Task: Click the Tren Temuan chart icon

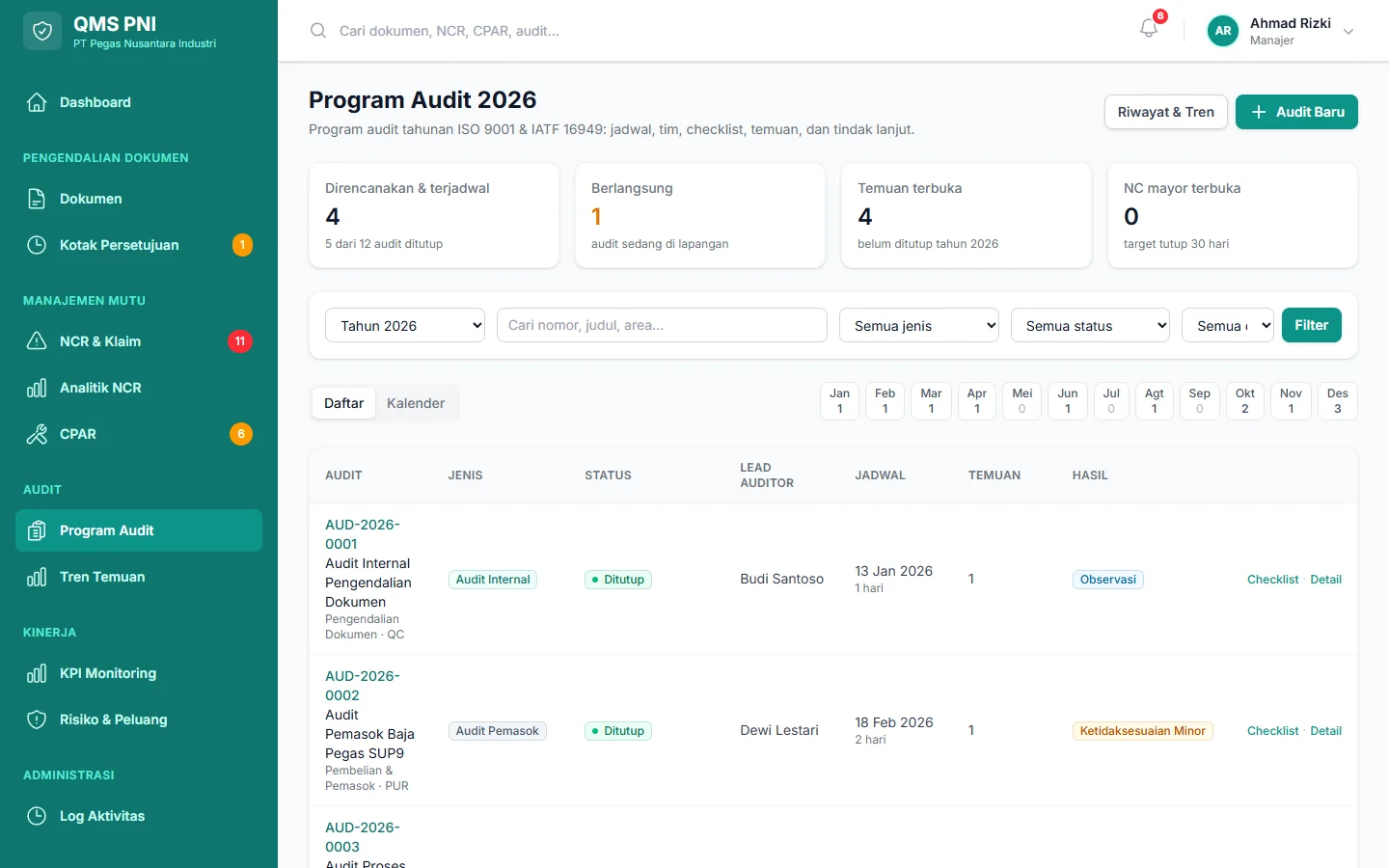Action: pyautogui.click(x=37, y=577)
